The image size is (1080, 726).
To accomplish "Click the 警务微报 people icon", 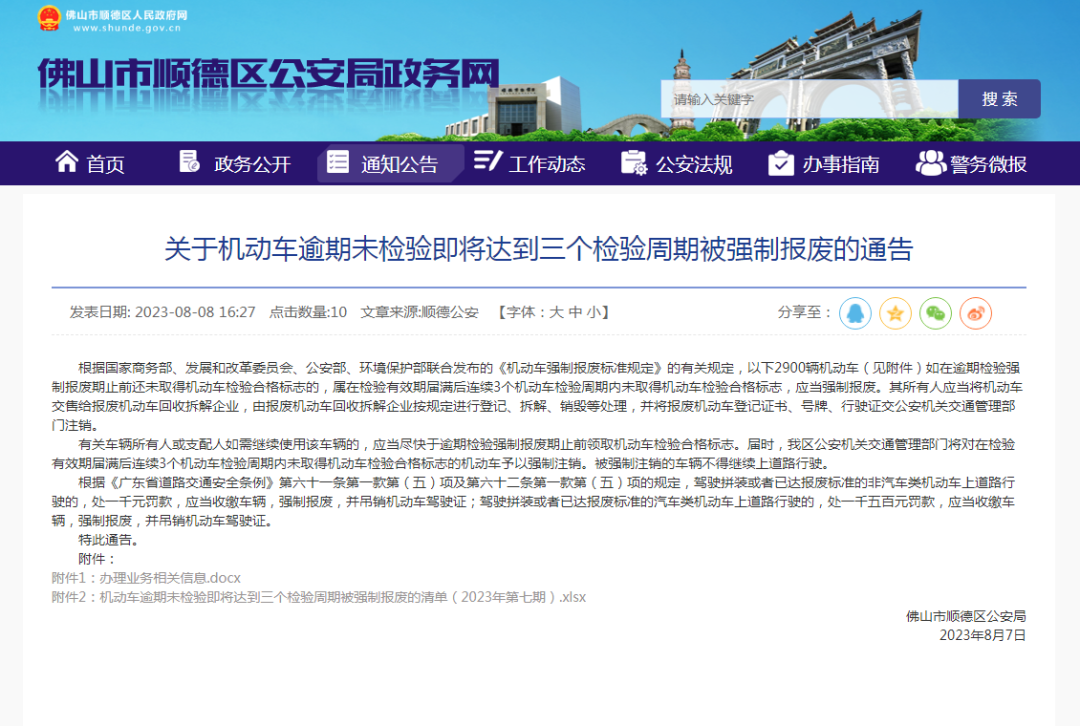I will pyautogui.click(x=930, y=162).
